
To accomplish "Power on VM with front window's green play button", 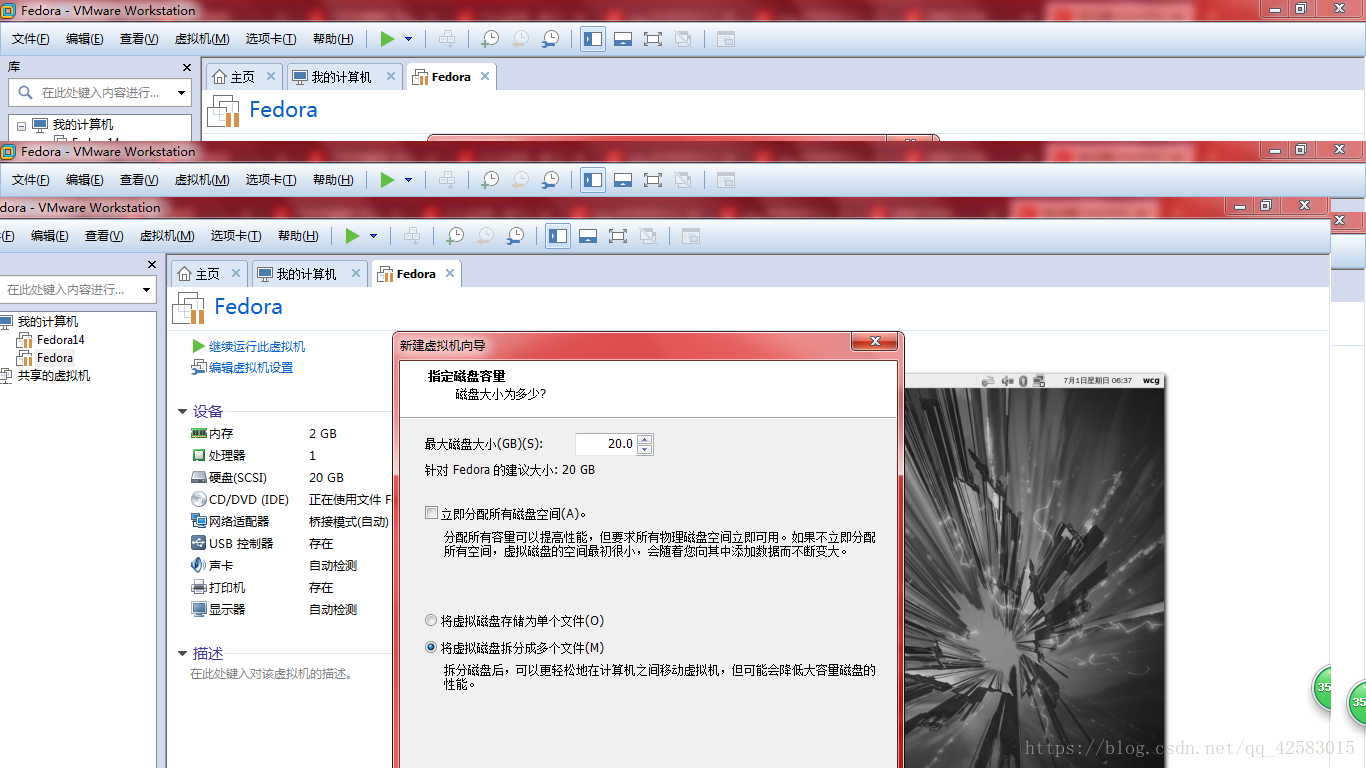I will pyautogui.click(x=352, y=236).
